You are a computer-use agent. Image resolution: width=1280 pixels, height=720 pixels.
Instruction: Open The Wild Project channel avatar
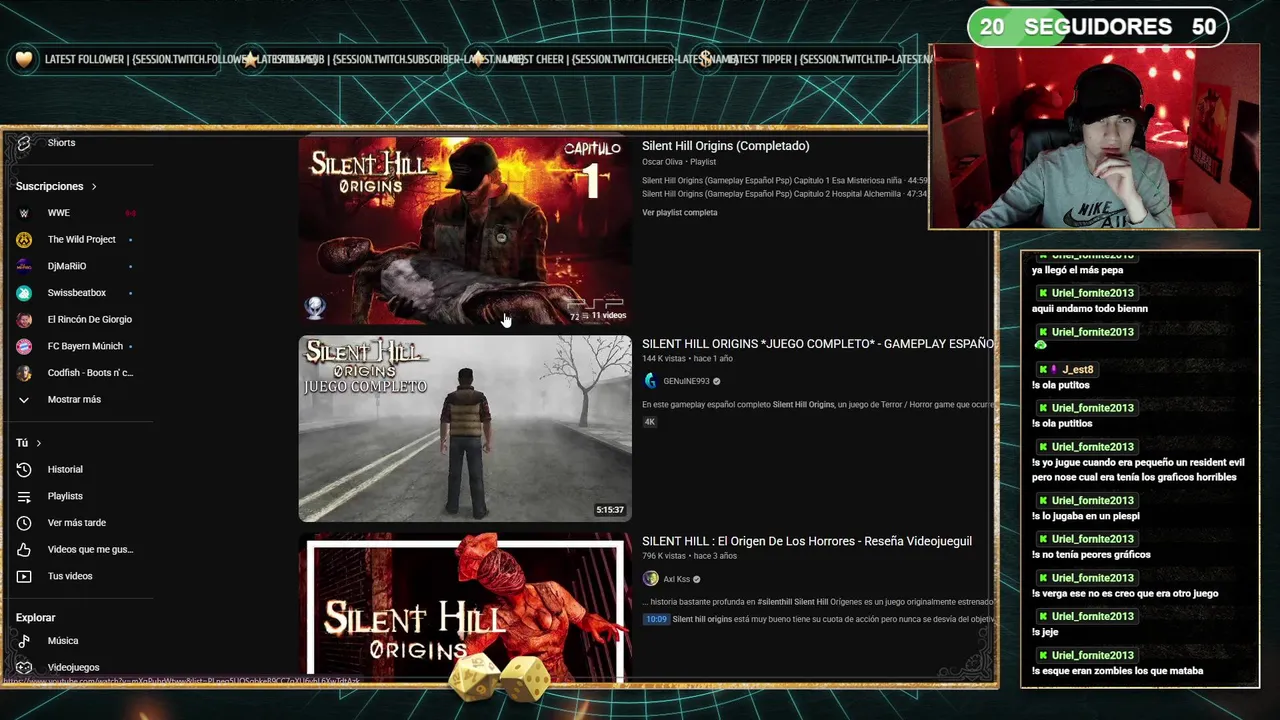tap(24, 240)
